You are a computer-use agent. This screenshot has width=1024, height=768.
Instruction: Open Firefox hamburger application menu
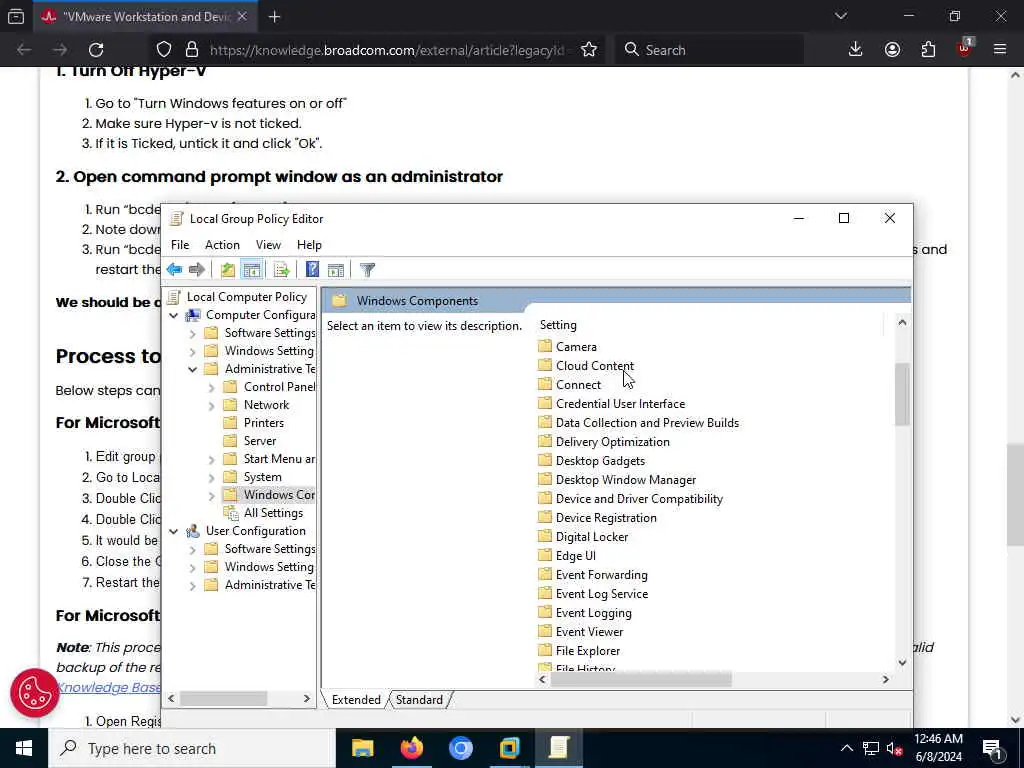tap(1000, 50)
